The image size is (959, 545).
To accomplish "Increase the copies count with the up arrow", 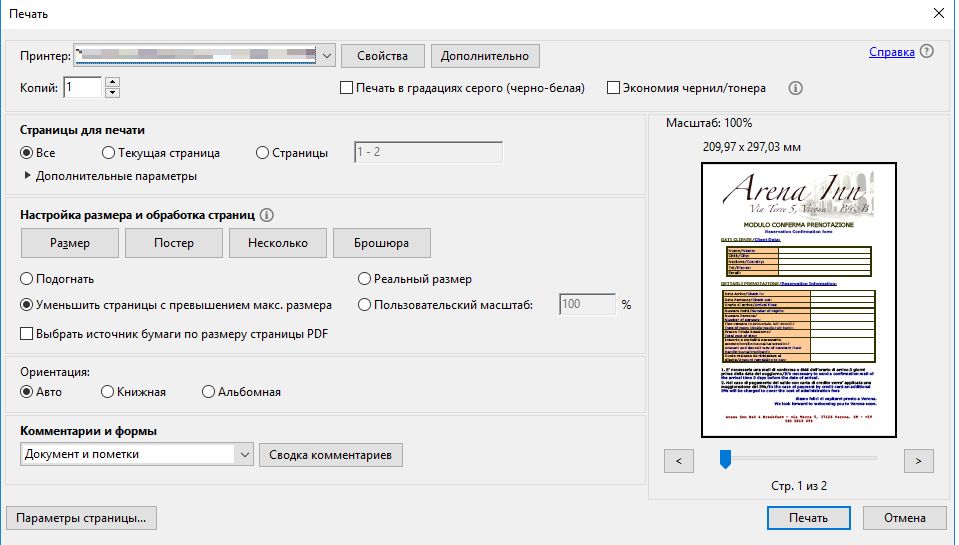I will tap(112, 82).
